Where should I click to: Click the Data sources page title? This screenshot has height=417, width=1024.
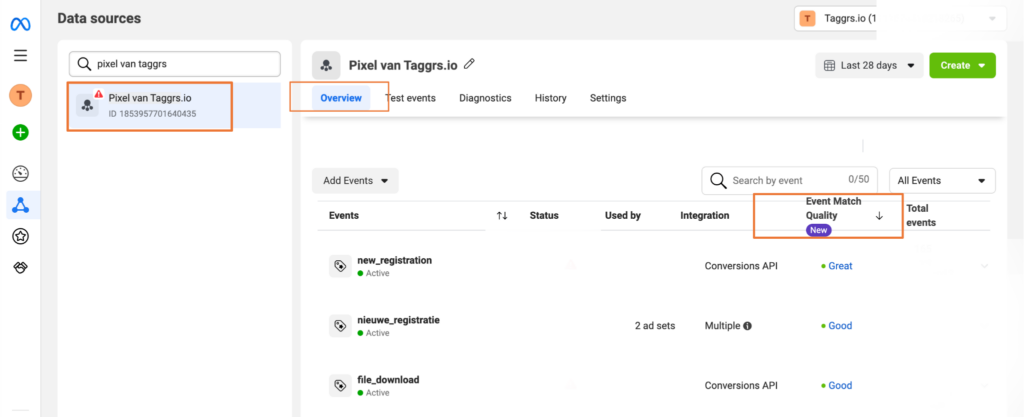pyautogui.click(x=99, y=18)
